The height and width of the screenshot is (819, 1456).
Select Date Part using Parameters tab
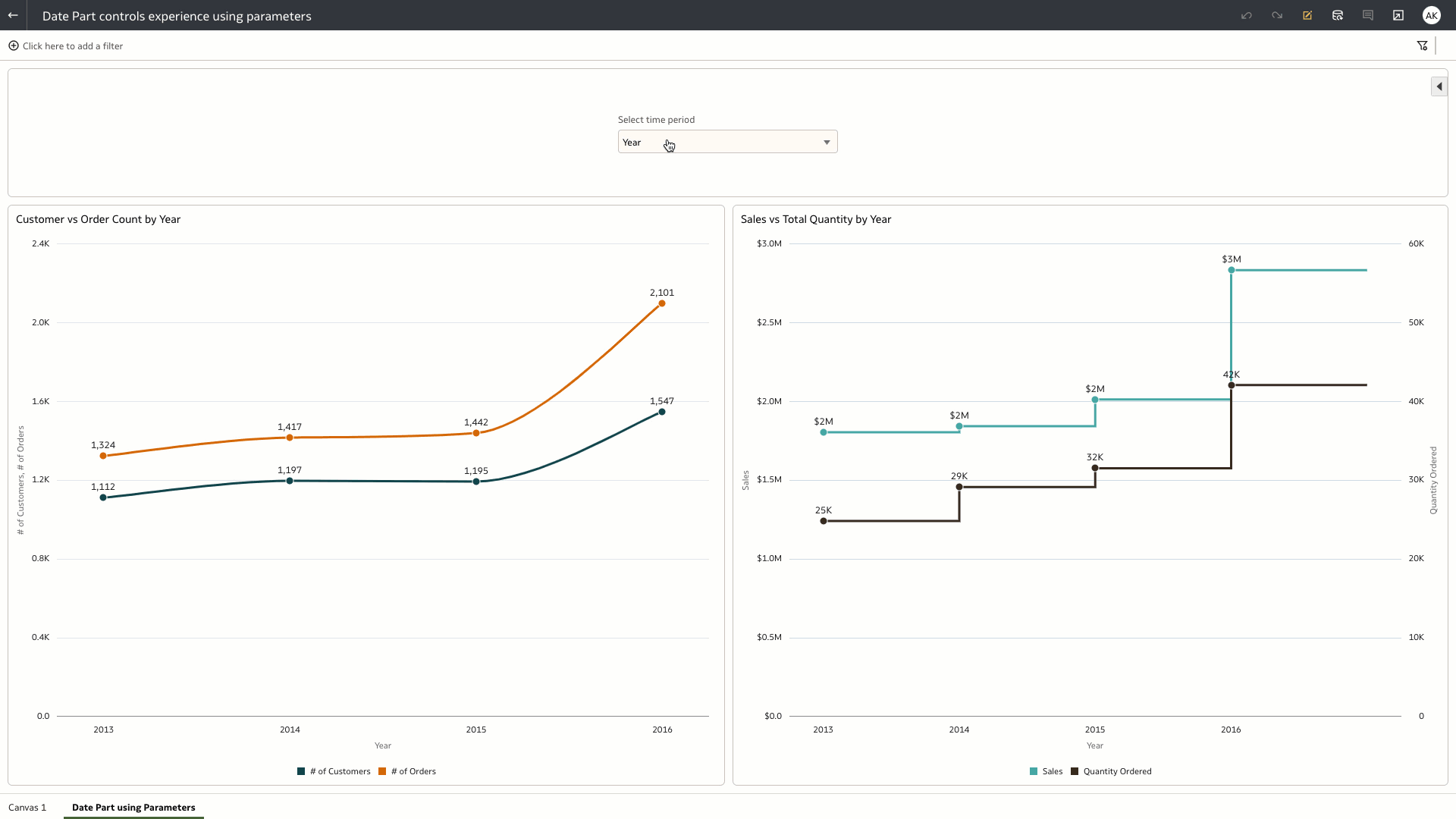point(133,808)
